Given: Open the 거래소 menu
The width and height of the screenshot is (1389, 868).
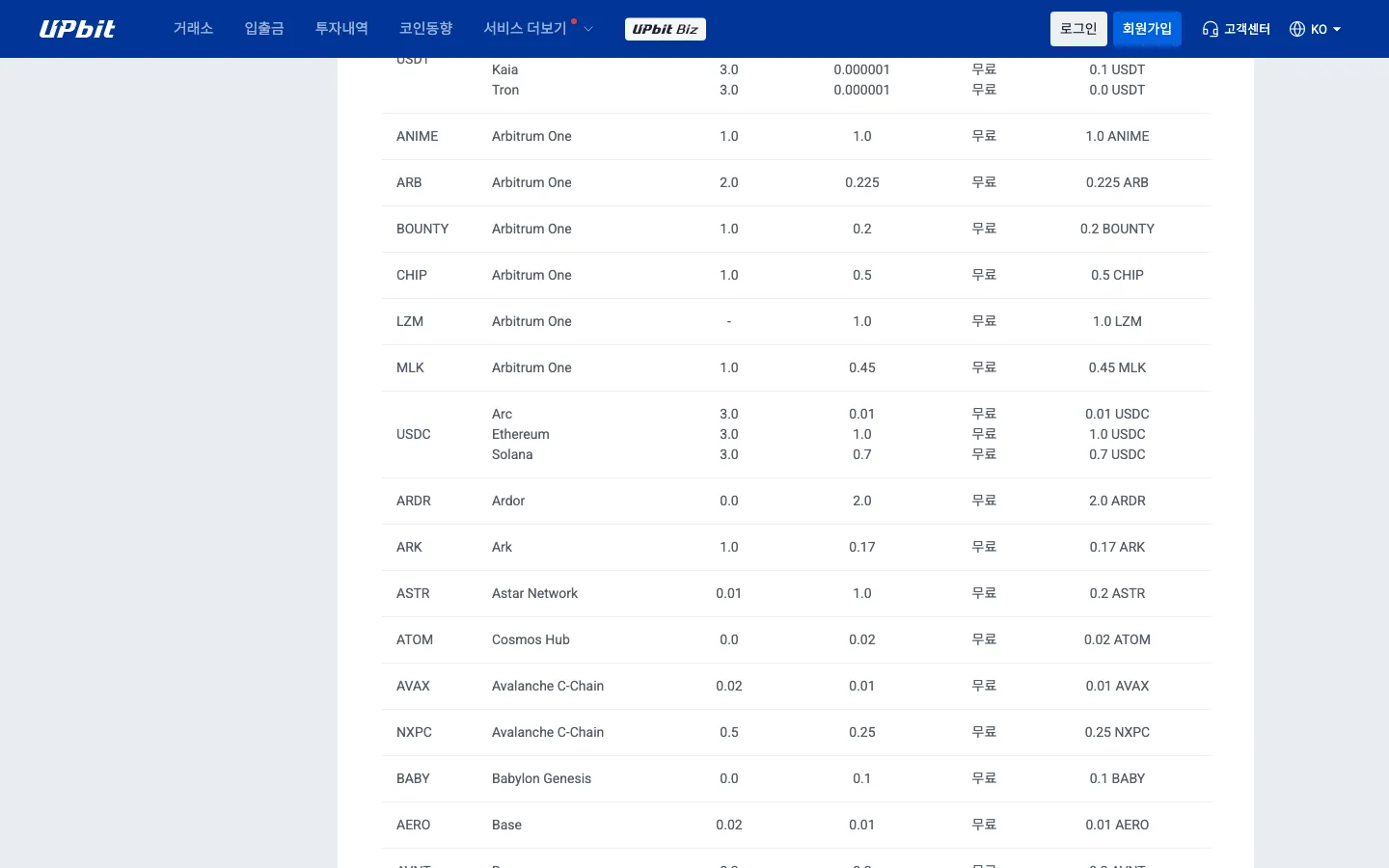Looking at the screenshot, I should click(193, 29).
